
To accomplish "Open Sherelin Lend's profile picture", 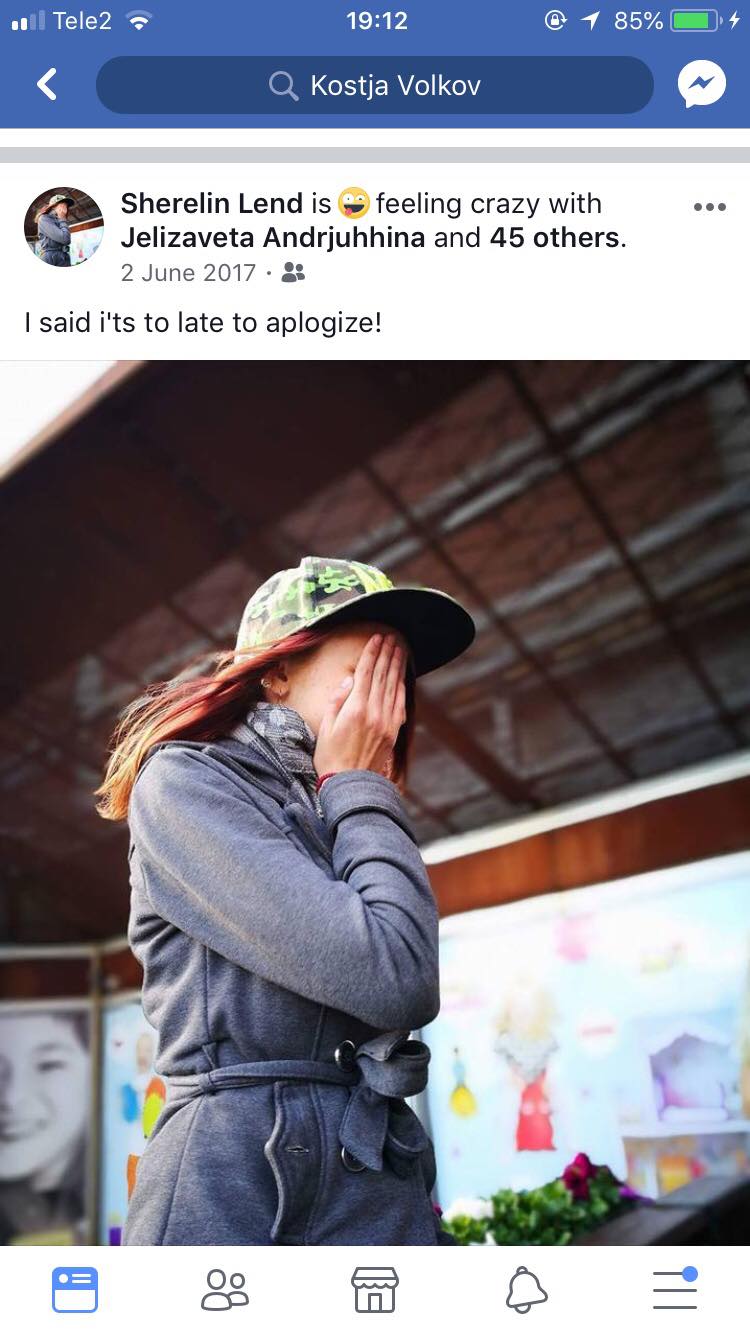I will [x=64, y=226].
